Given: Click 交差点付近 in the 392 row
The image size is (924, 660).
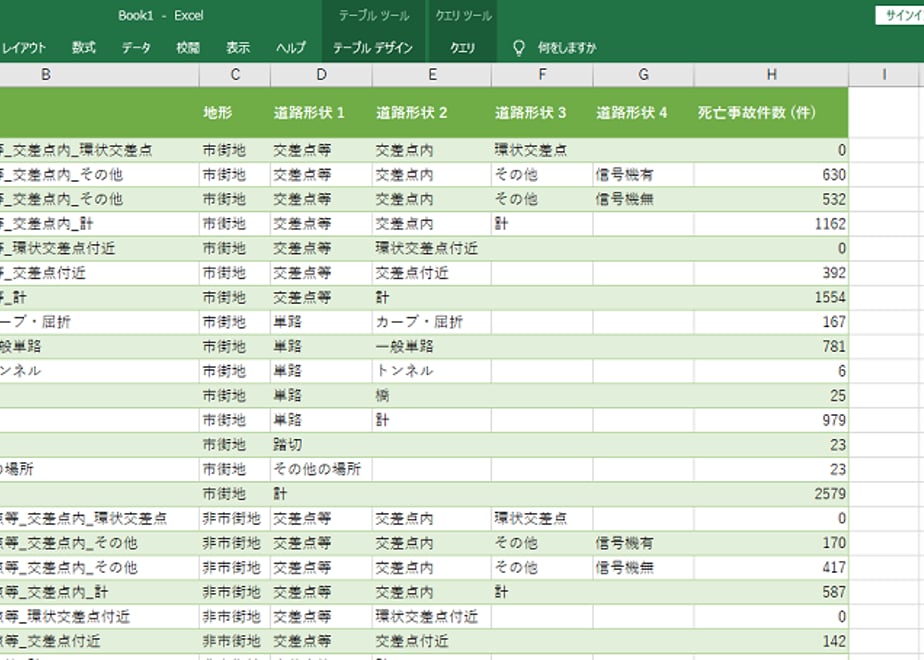Looking at the screenshot, I should (x=432, y=273).
